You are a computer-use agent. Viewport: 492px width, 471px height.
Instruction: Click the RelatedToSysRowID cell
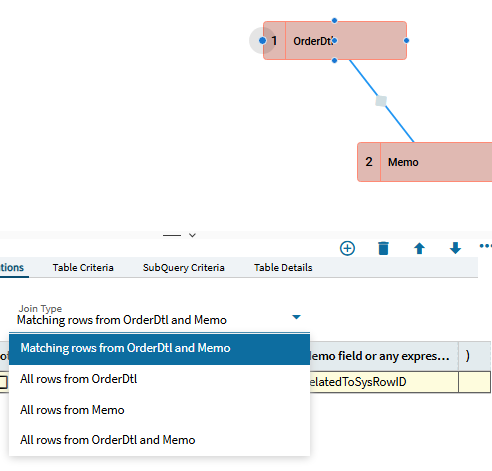pyautogui.click(x=384, y=382)
